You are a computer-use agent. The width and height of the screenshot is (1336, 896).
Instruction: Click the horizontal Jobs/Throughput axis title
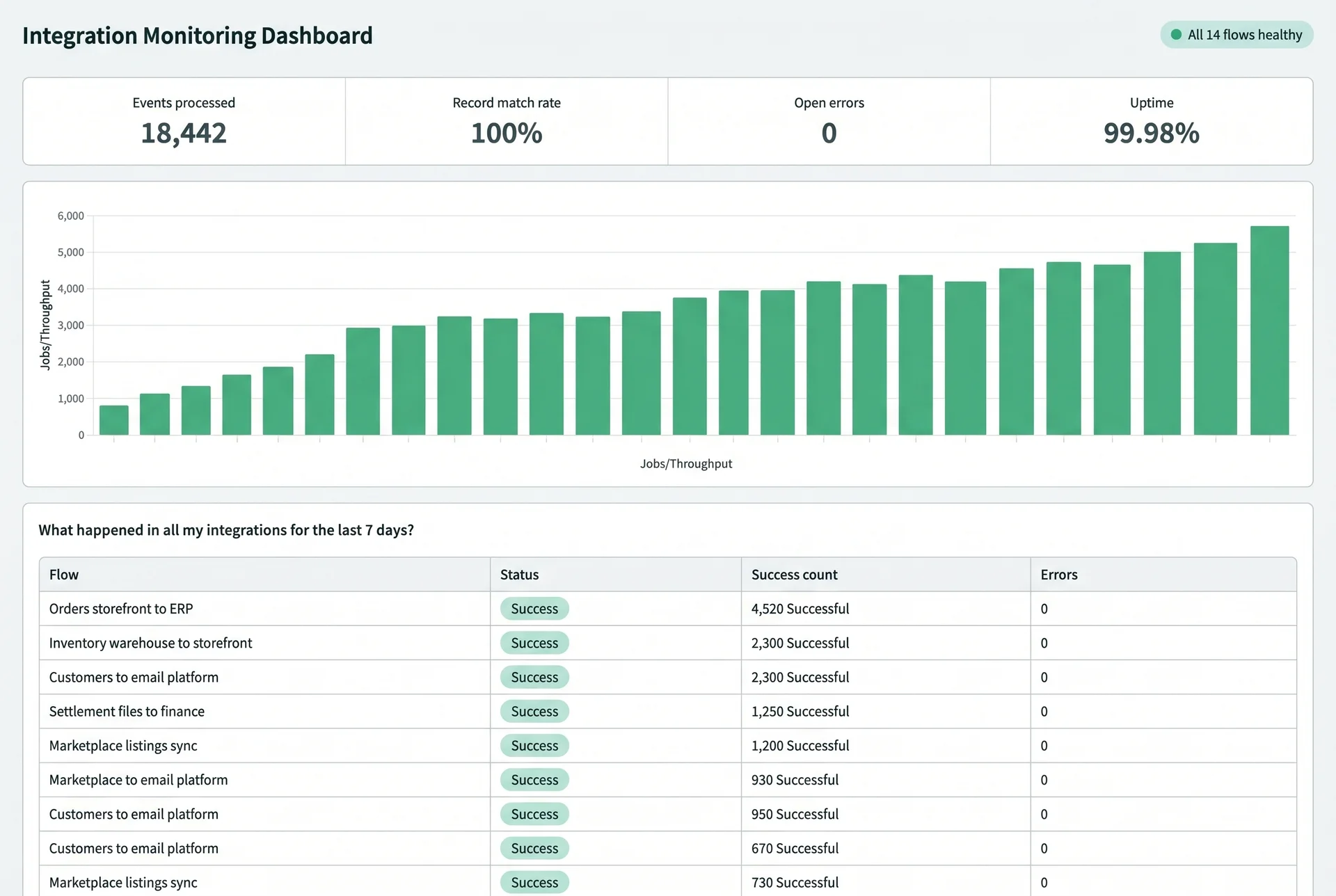(x=686, y=463)
